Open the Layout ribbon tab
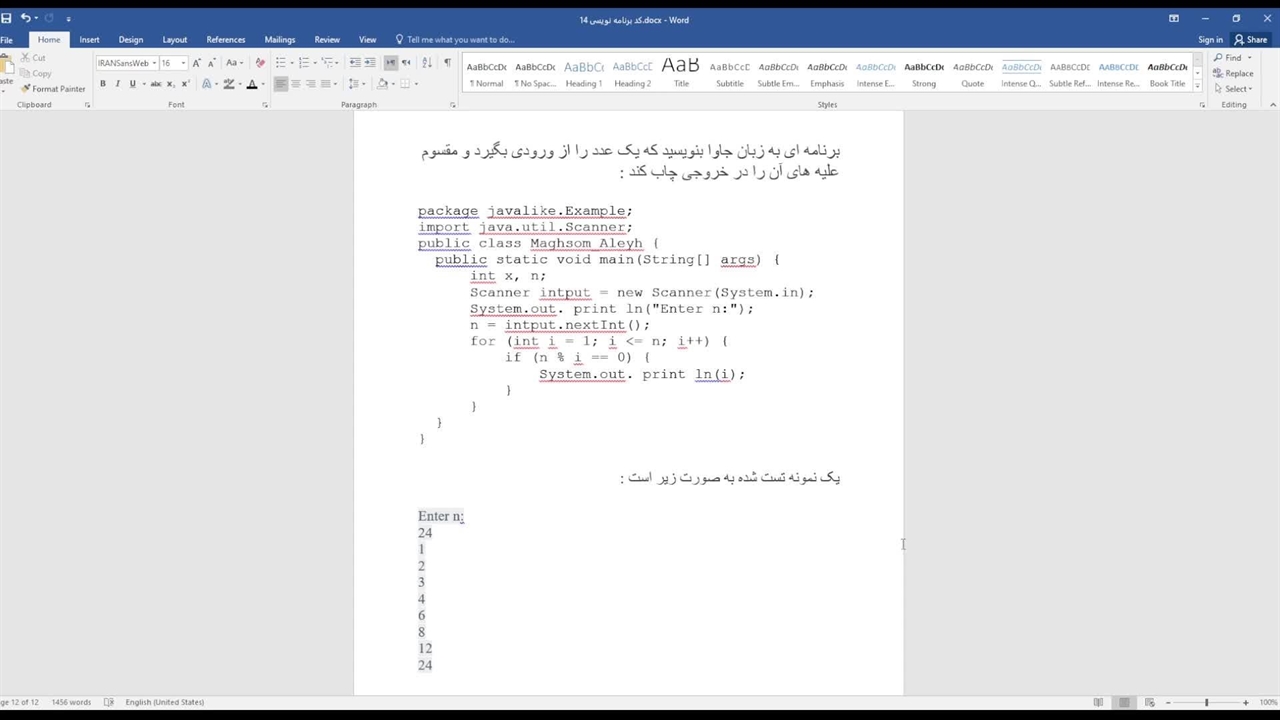This screenshot has width=1280, height=720. click(175, 40)
